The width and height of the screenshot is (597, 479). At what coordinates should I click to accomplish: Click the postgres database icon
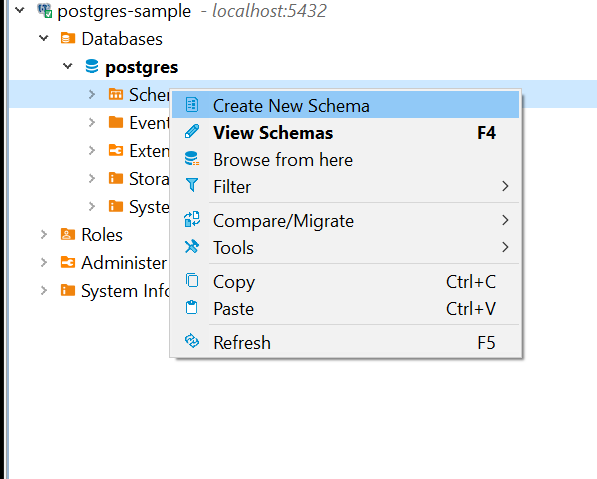[92, 66]
